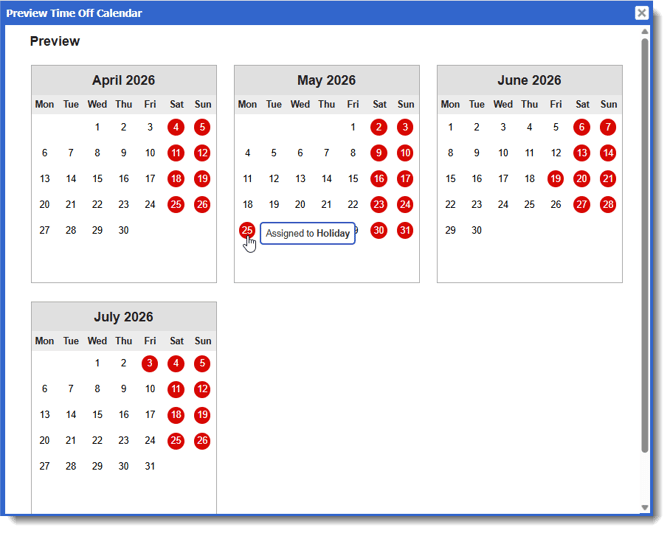Click July 31 in the calendar
This screenshot has width=670, height=533.
click(150, 466)
